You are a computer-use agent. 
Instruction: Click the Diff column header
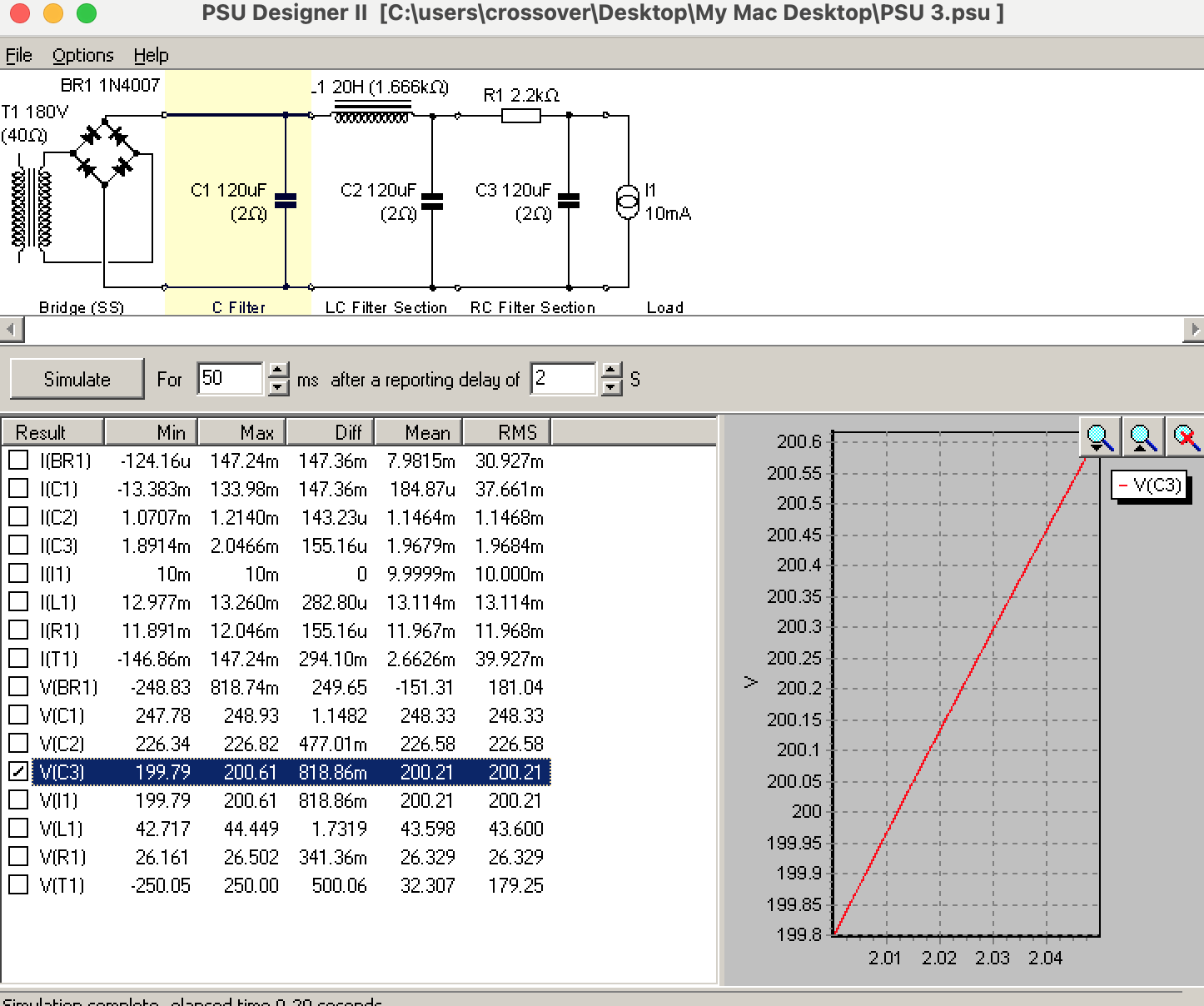(x=331, y=432)
